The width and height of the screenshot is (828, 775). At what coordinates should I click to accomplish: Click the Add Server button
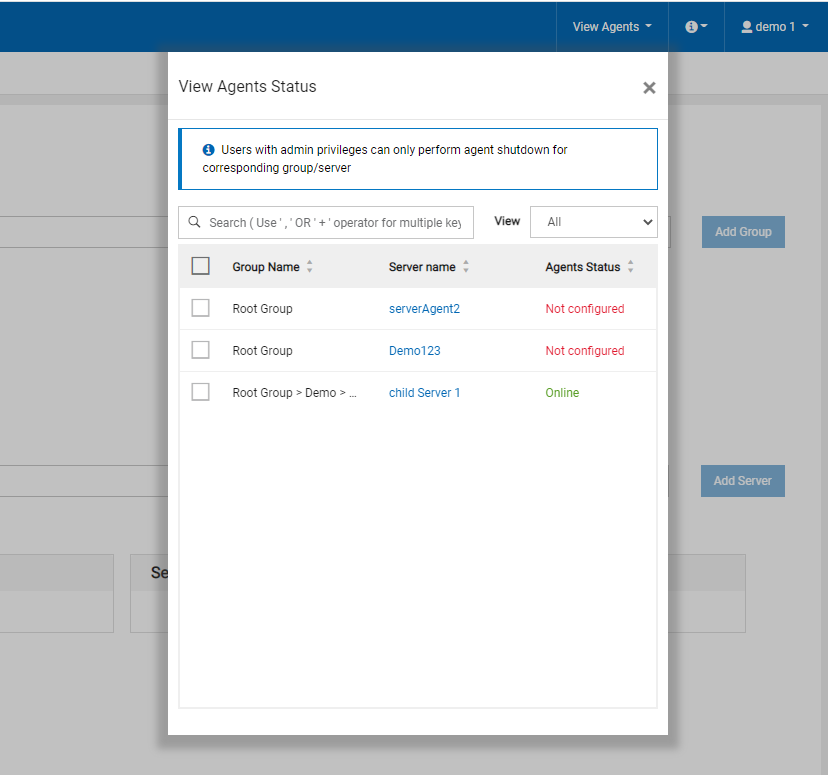coord(742,481)
